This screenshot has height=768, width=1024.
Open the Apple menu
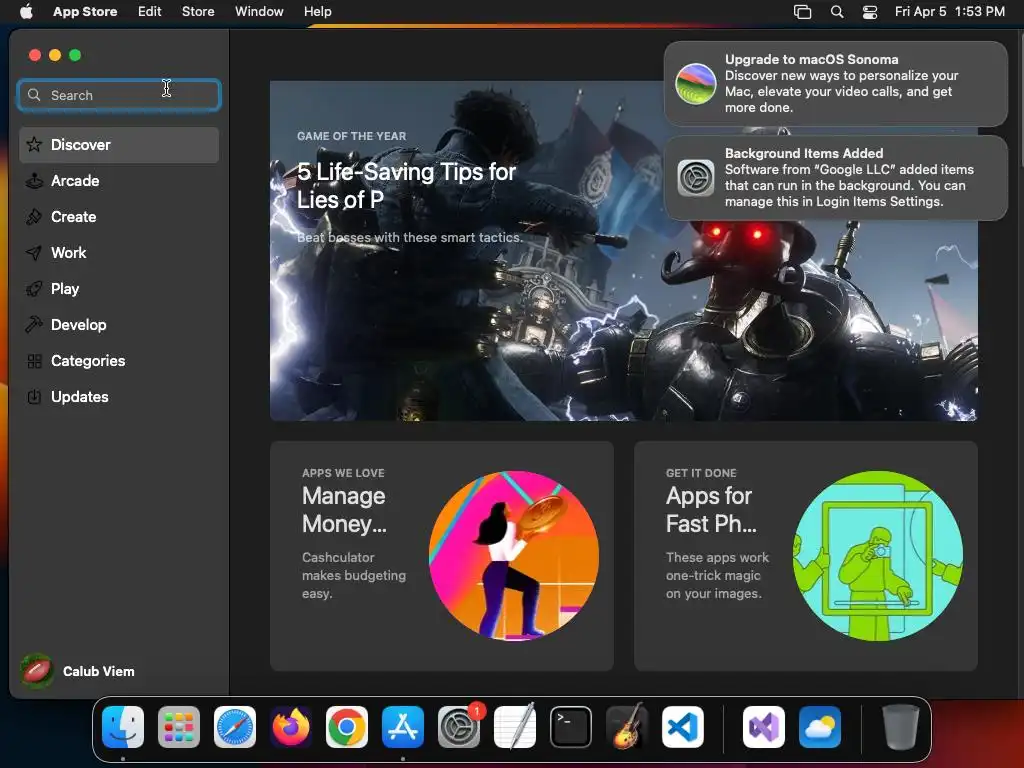(26, 11)
